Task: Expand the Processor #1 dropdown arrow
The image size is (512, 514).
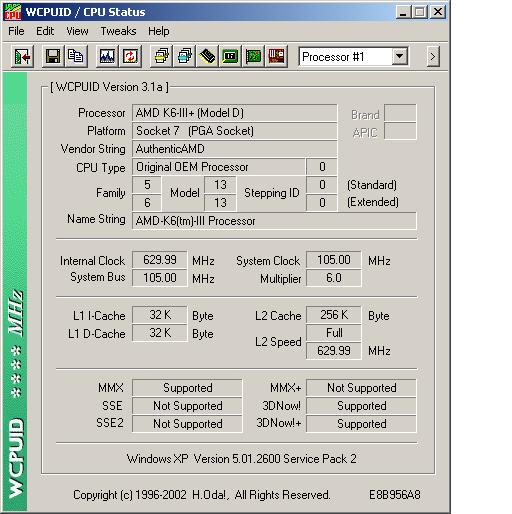Action: pyautogui.click(x=399, y=56)
